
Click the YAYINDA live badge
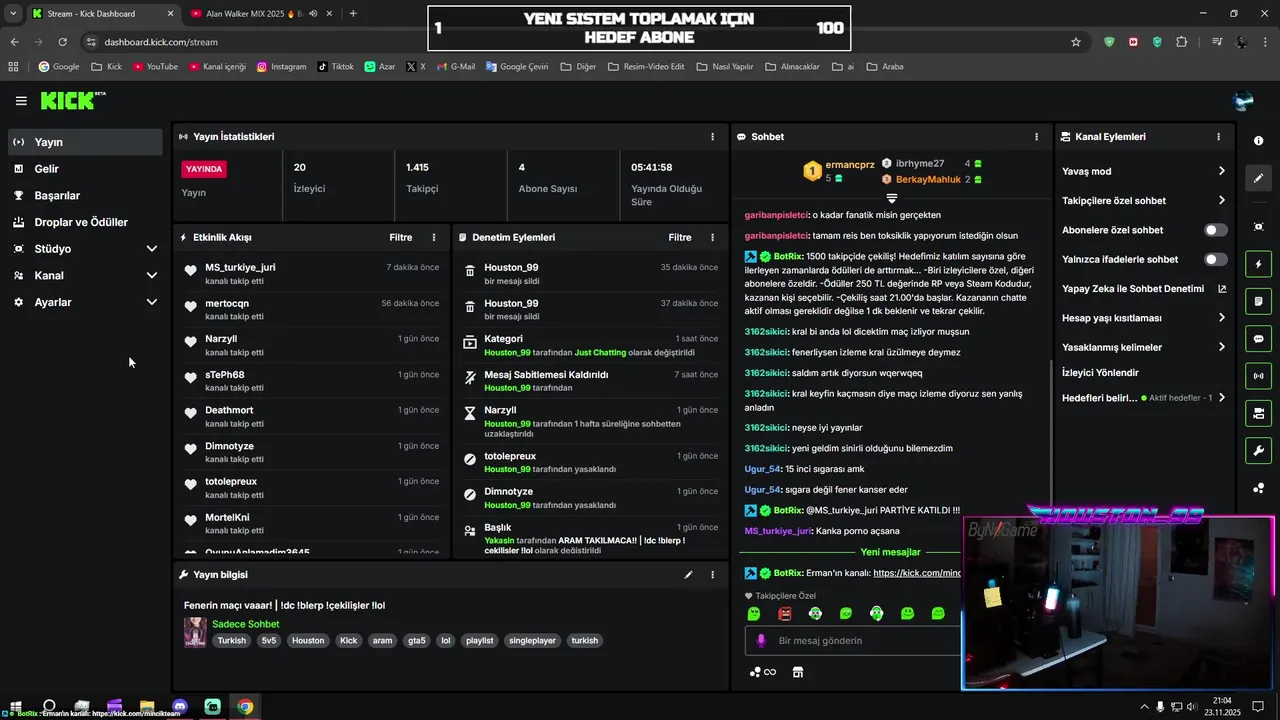tap(204, 169)
